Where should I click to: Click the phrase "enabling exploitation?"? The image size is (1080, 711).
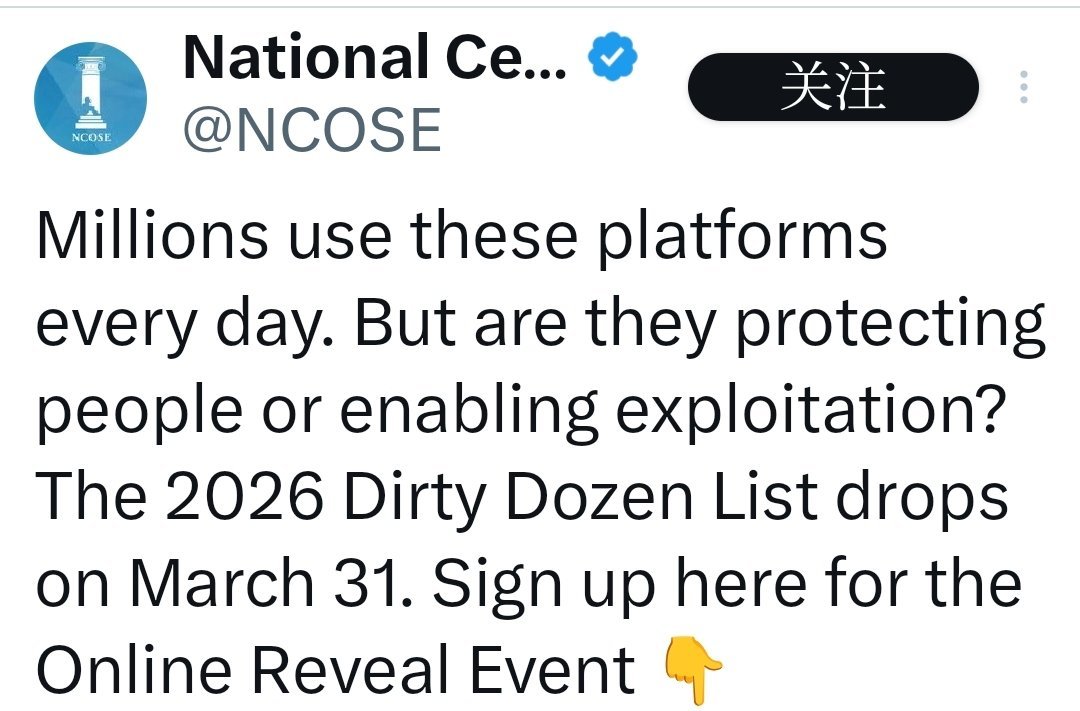(x=670, y=411)
